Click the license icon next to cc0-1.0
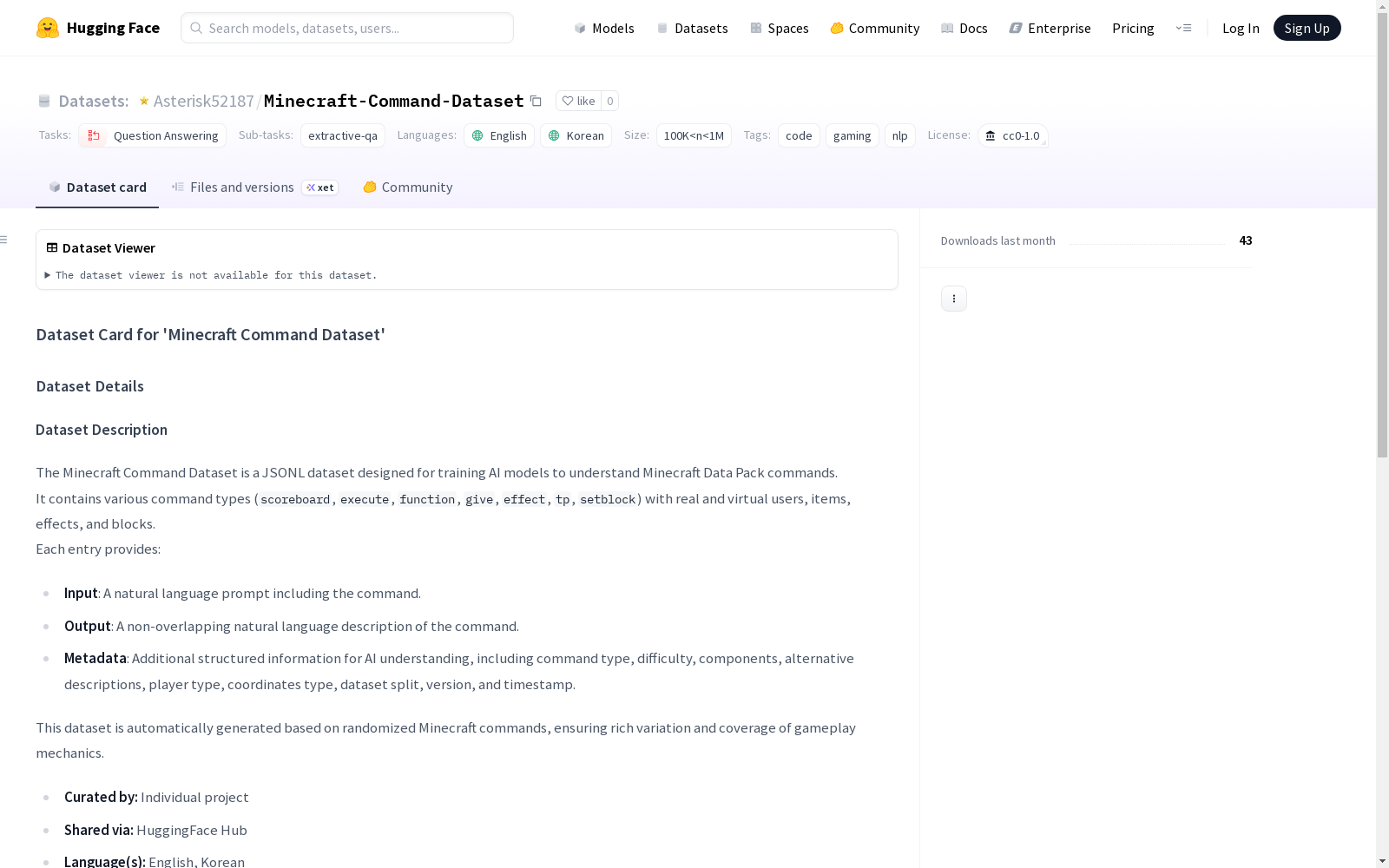Viewport: 1389px width, 868px height. tap(991, 135)
